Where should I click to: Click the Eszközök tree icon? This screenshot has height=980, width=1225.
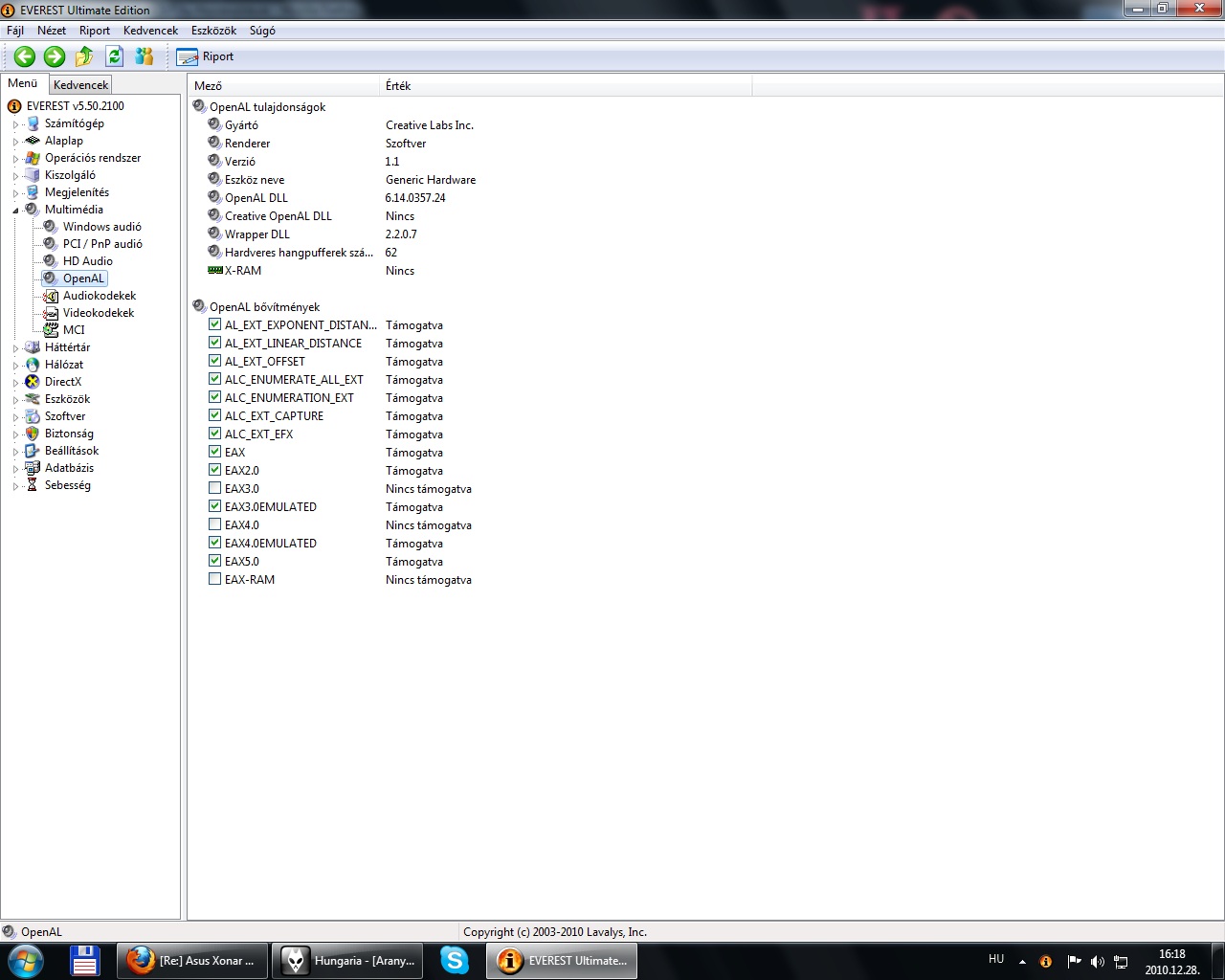point(33,399)
